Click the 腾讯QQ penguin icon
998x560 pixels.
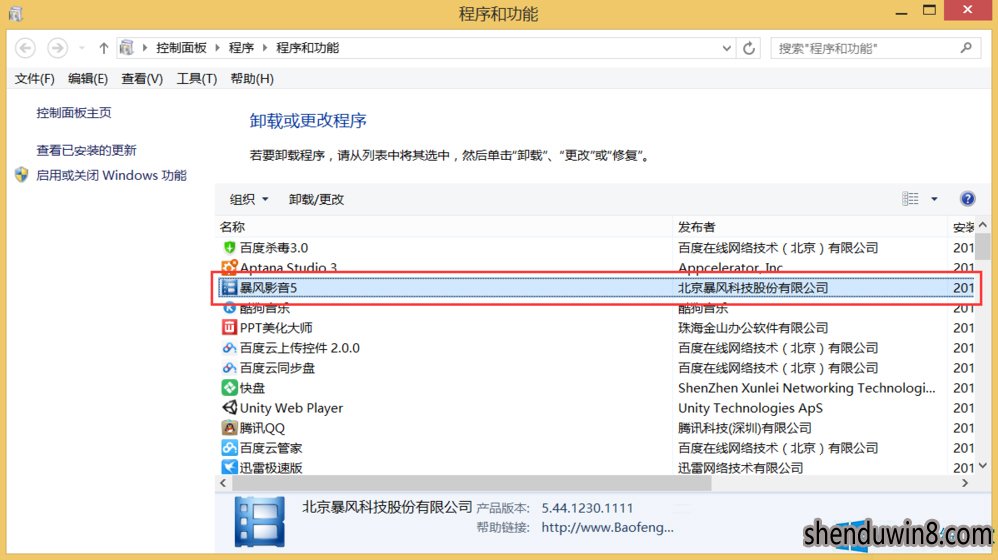(x=229, y=428)
